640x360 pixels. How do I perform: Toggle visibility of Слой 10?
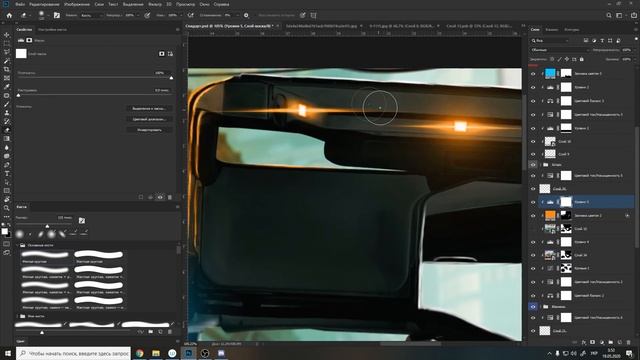(x=533, y=142)
